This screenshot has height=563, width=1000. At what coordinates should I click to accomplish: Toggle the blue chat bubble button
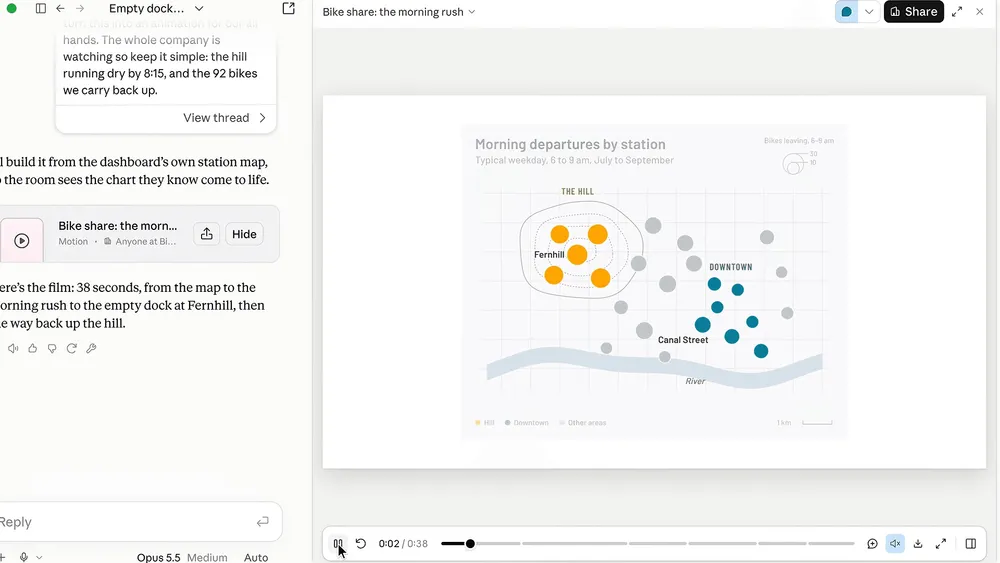pos(847,11)
